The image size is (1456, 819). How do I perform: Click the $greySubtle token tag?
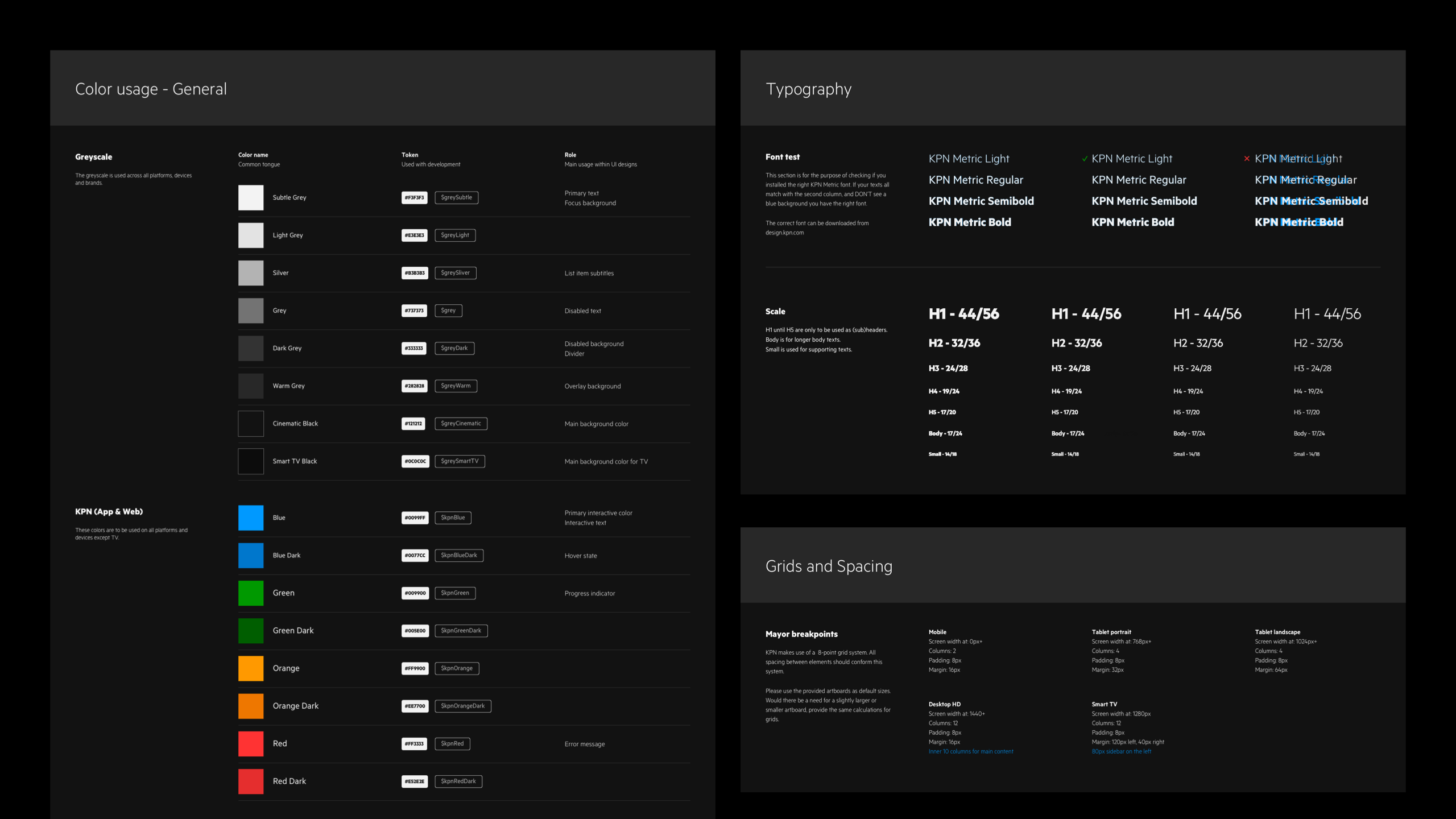(456, 197)
